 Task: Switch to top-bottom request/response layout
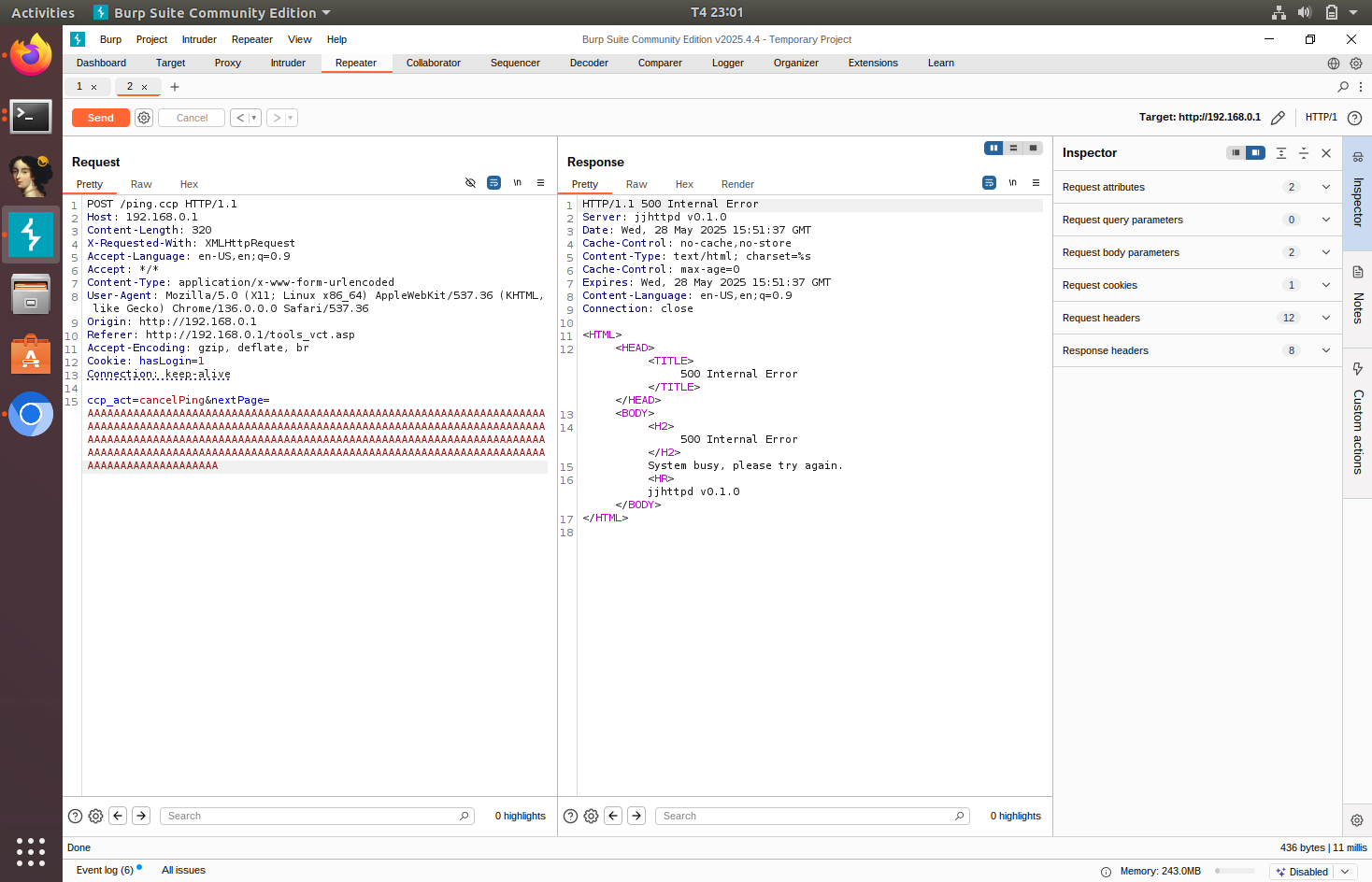(1013, 148)
